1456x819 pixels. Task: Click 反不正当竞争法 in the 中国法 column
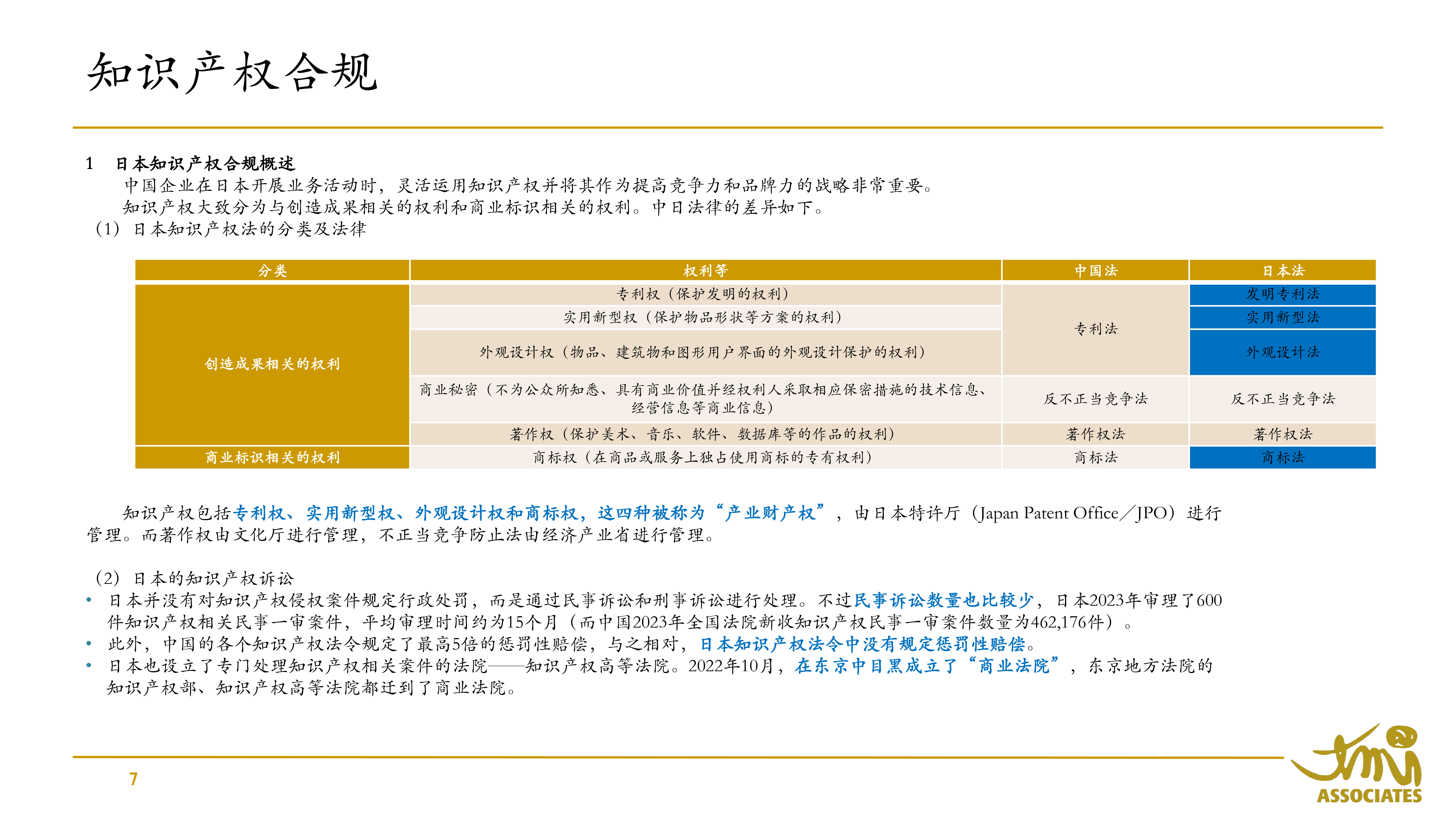pos(1095,399)
